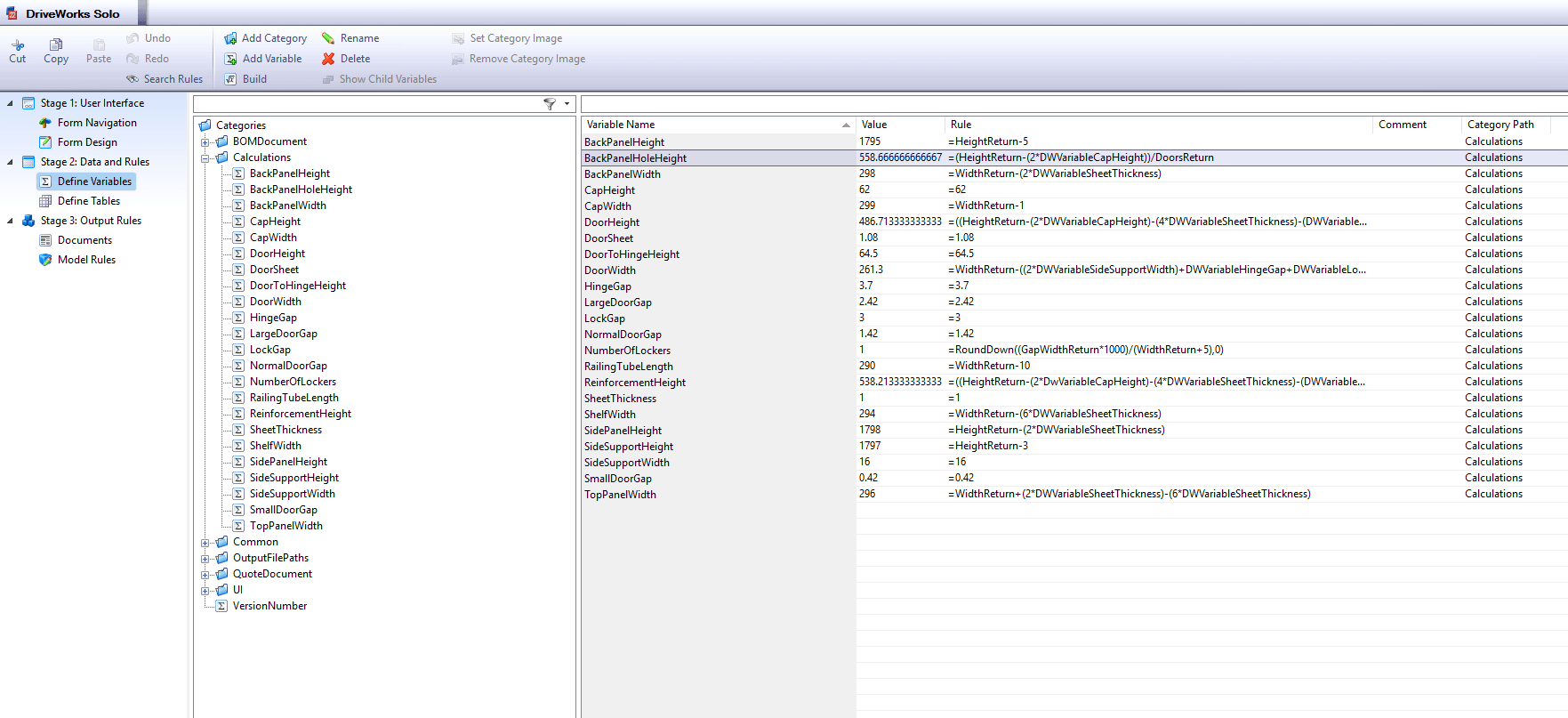Open the filter dropdown arrow
The height and width of the screenshot is (718, 1568).
(x=567, y=104)
